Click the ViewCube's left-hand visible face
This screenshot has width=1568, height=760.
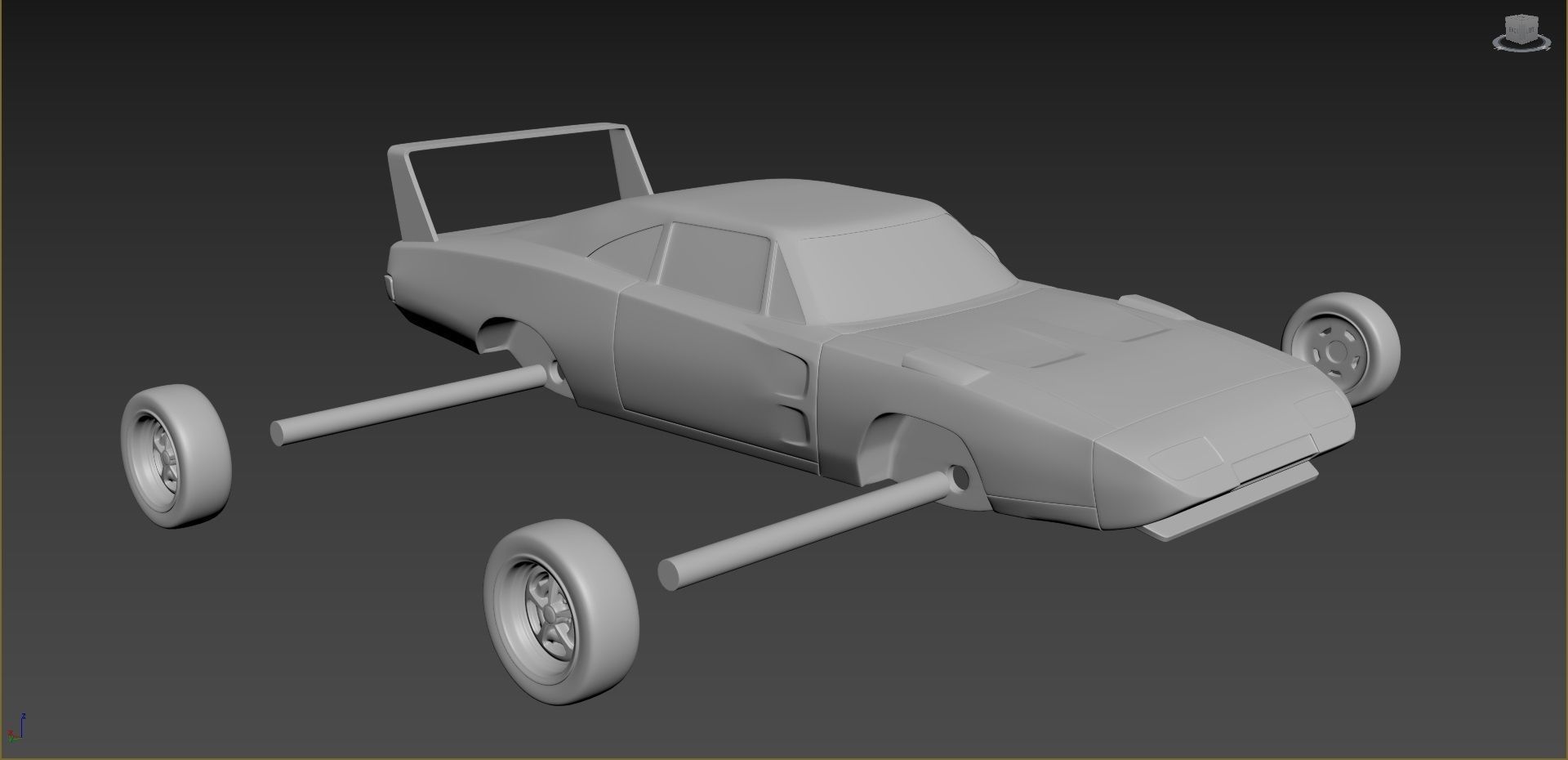pyautogui.click(x=1512, y=31)
